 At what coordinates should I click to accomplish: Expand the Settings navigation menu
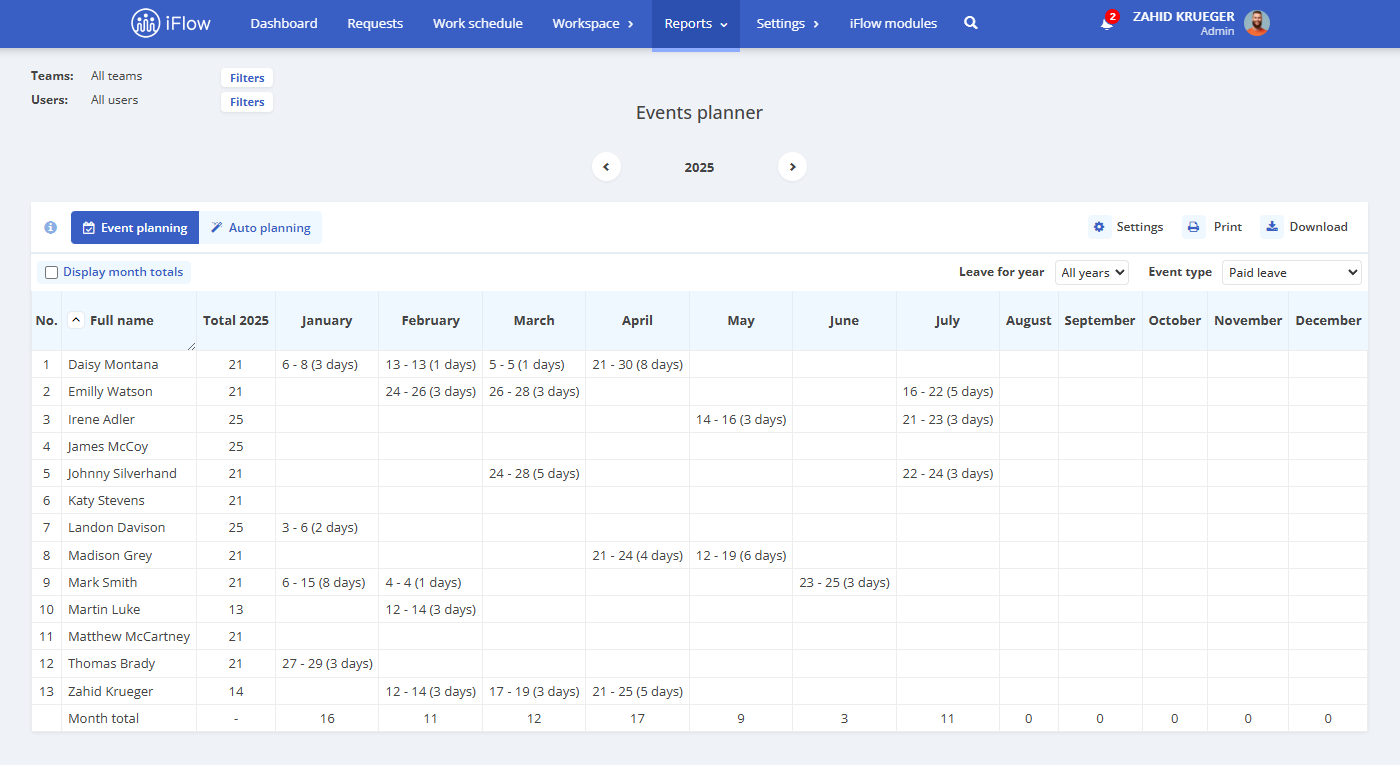coord(788,23)
